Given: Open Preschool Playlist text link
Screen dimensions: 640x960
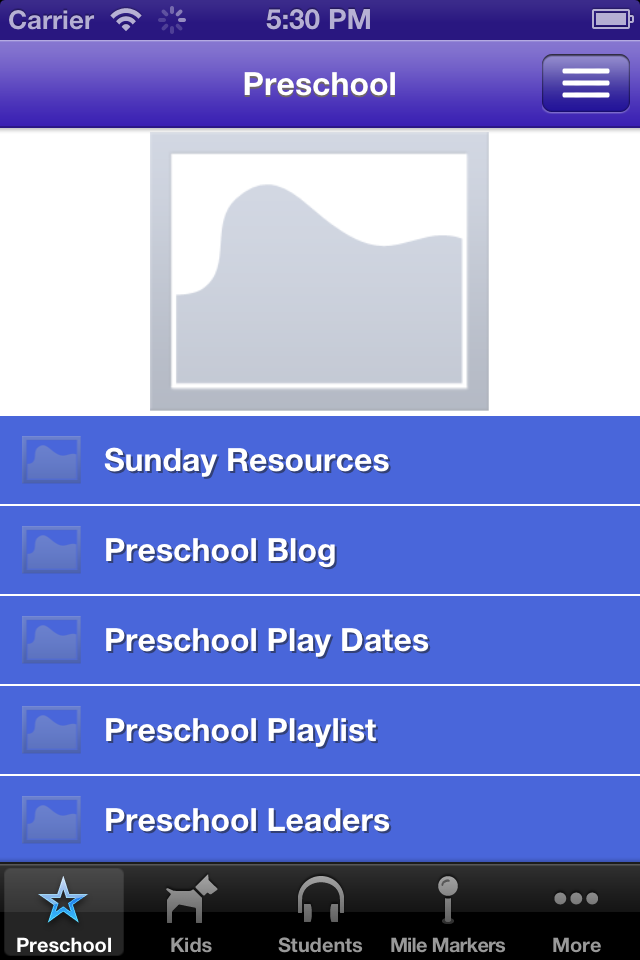Looking at the screenshot, I should point(241,731).
